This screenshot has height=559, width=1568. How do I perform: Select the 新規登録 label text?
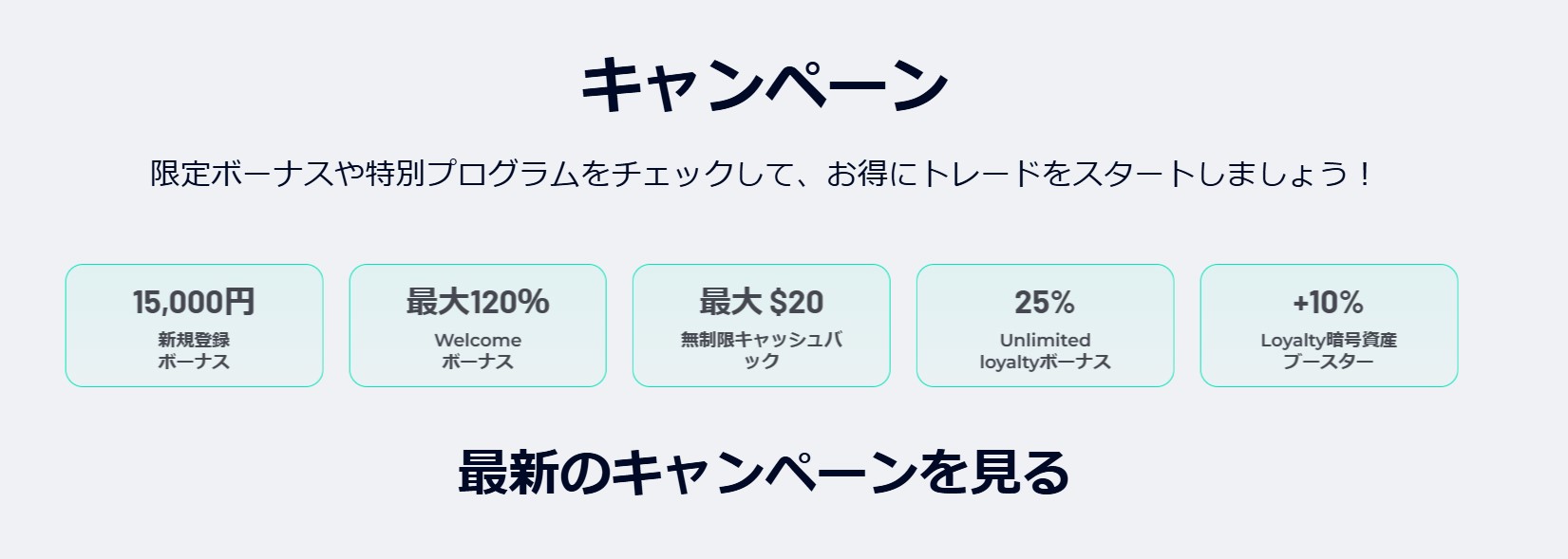pyautogui.click(x=194, y=340)
